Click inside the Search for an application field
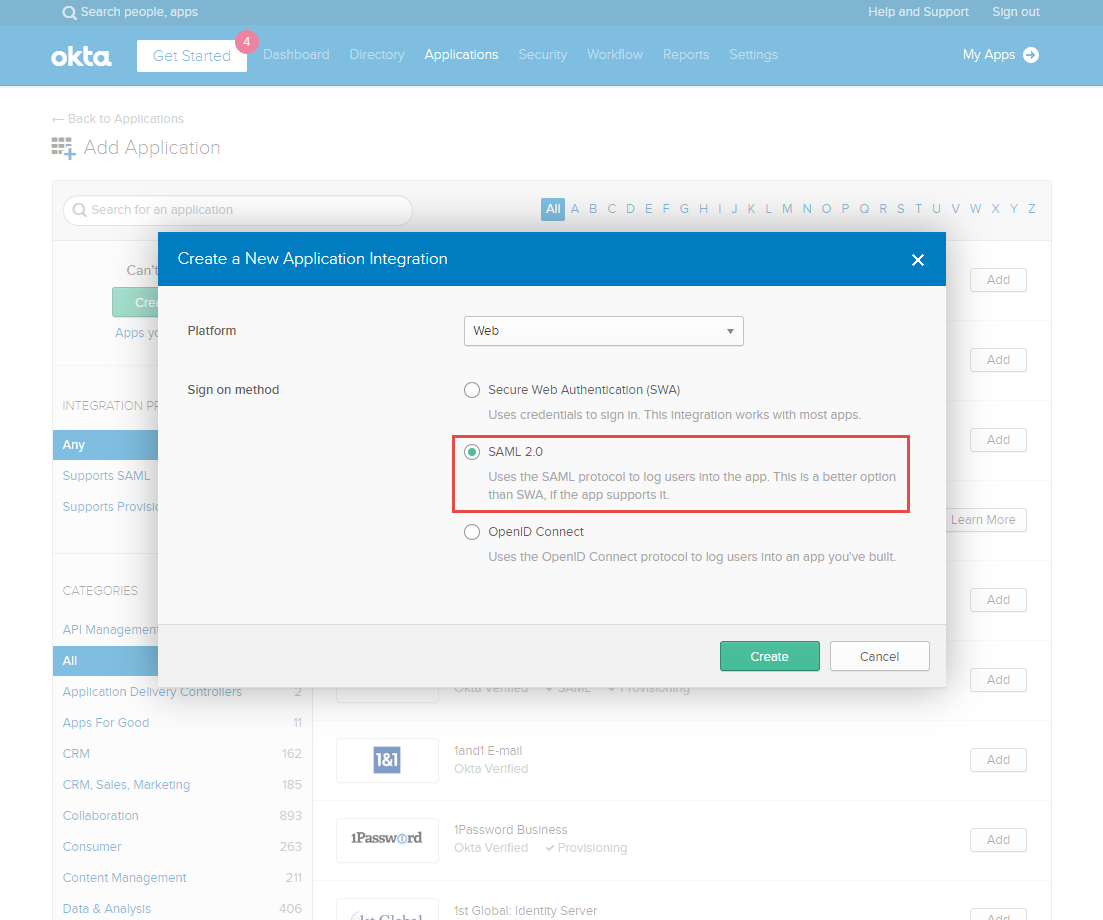 [237, 210]
